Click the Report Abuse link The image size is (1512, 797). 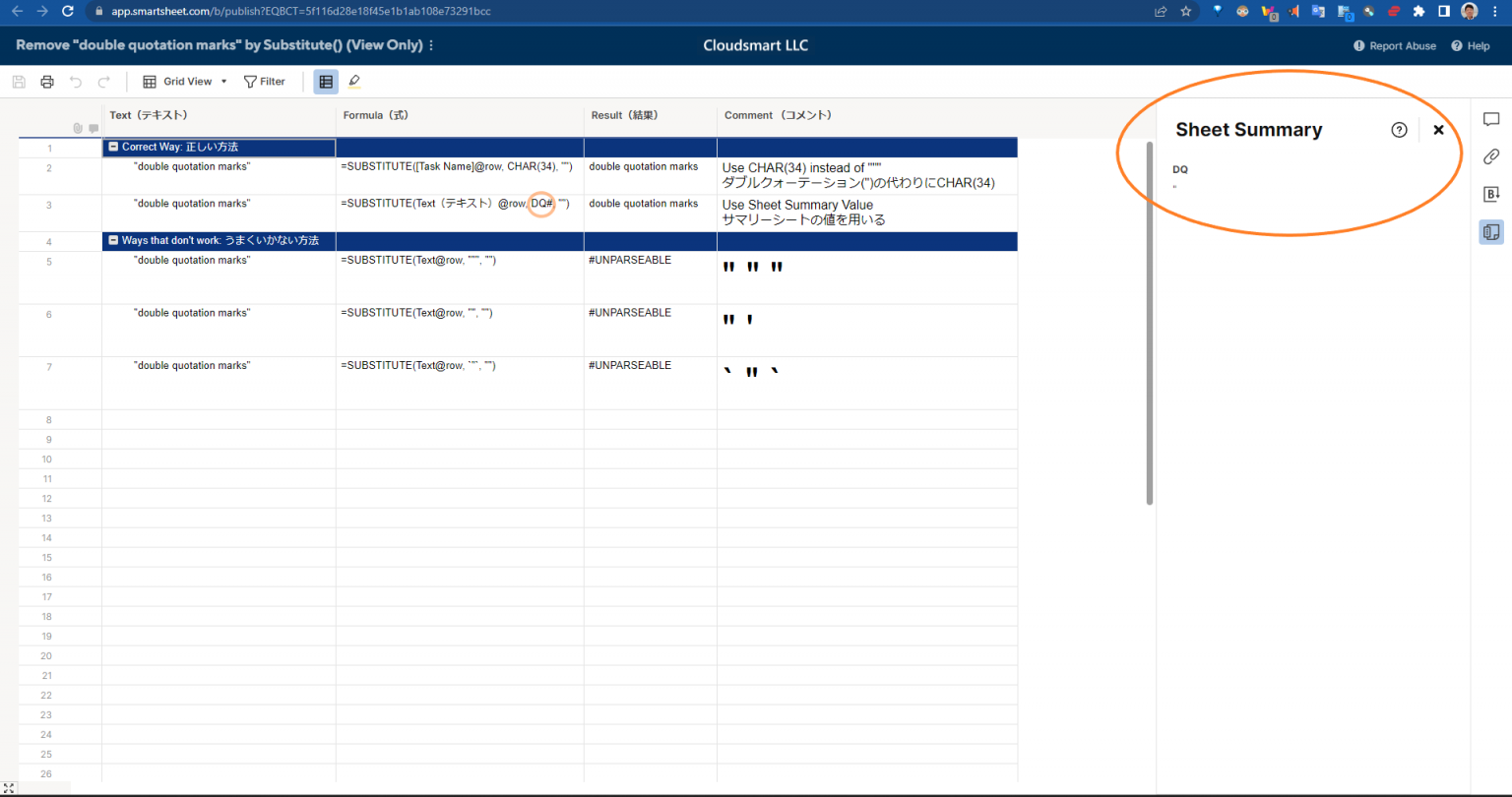(1395, 45)
